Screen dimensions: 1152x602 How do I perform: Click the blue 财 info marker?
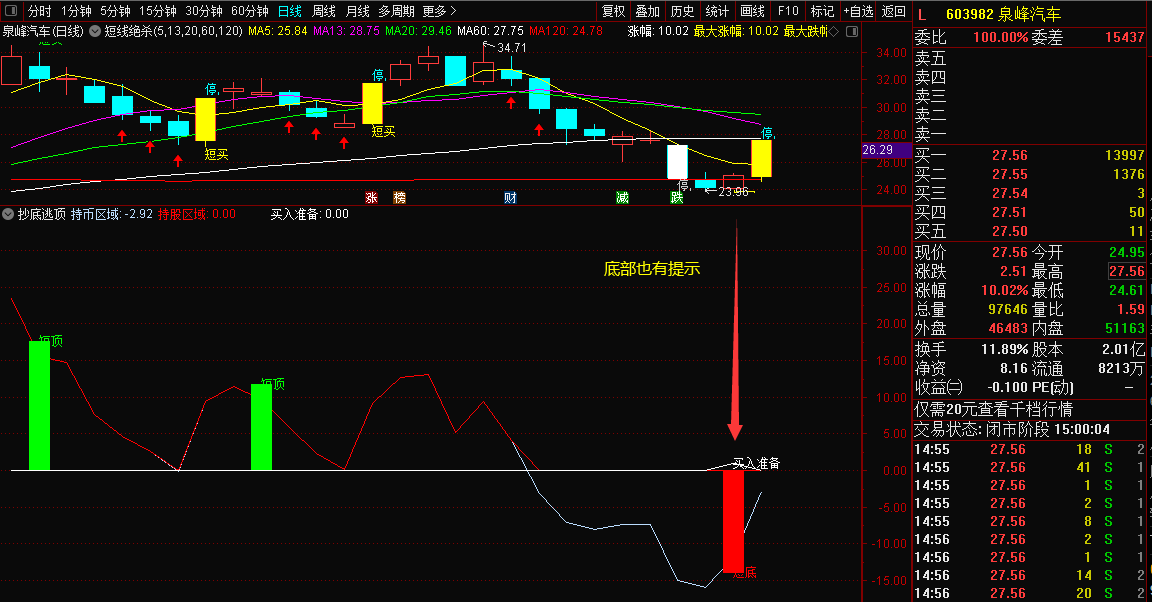tap(510, 198)
